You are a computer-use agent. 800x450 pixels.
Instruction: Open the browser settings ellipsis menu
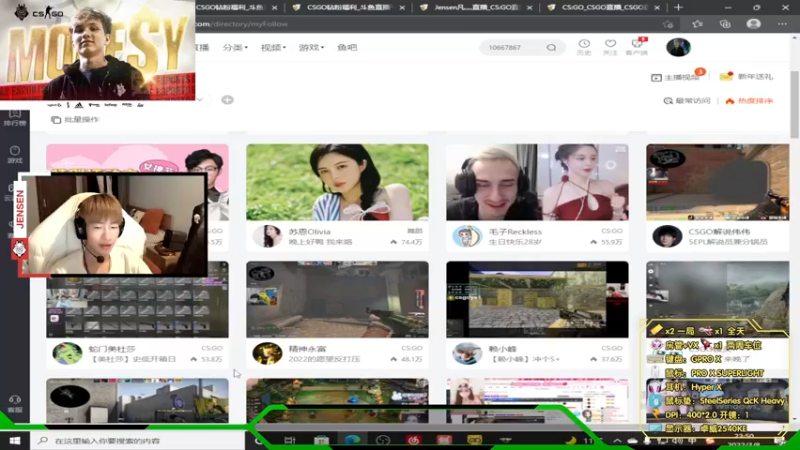[x=782, y=24]
